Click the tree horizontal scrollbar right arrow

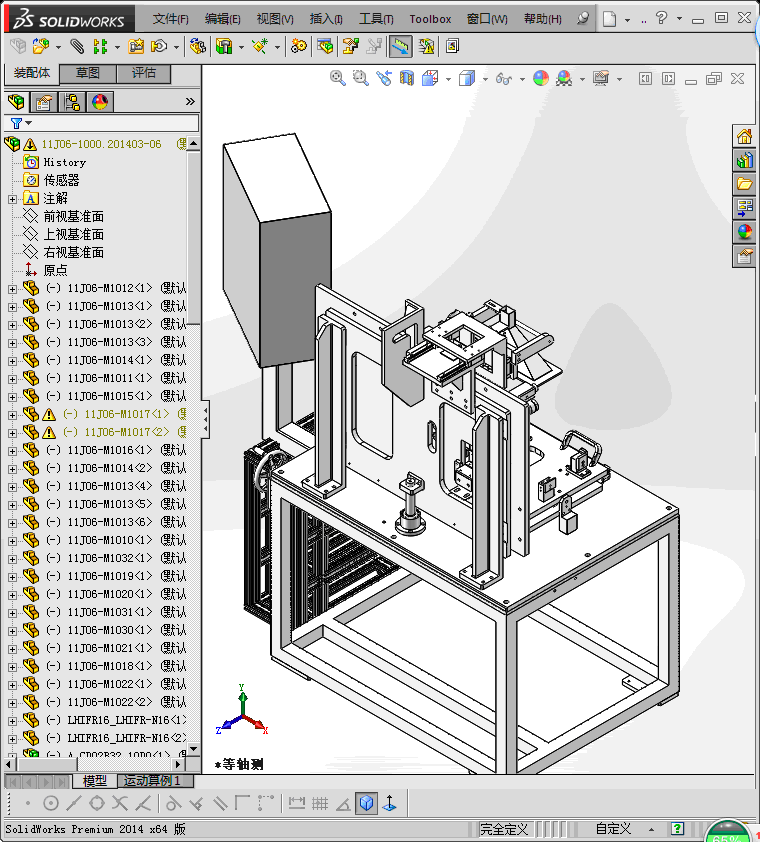[179, 764]
